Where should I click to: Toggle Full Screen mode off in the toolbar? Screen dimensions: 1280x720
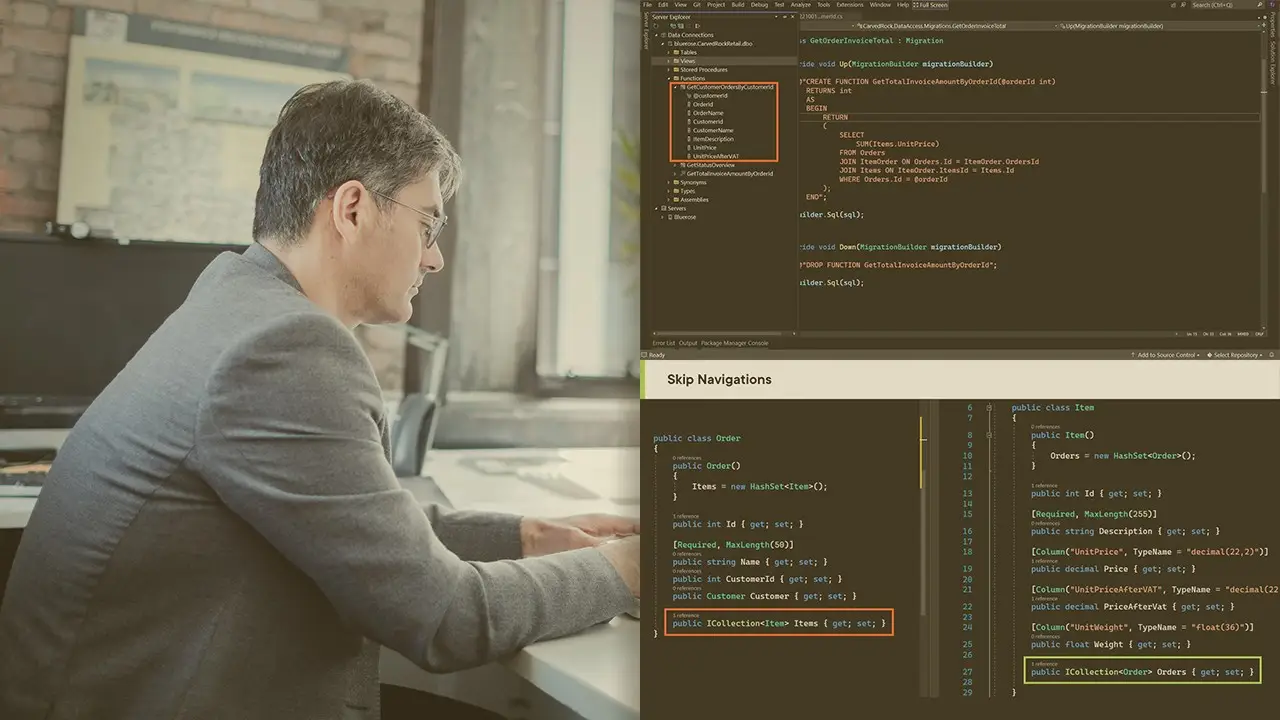tap(928, 4)
